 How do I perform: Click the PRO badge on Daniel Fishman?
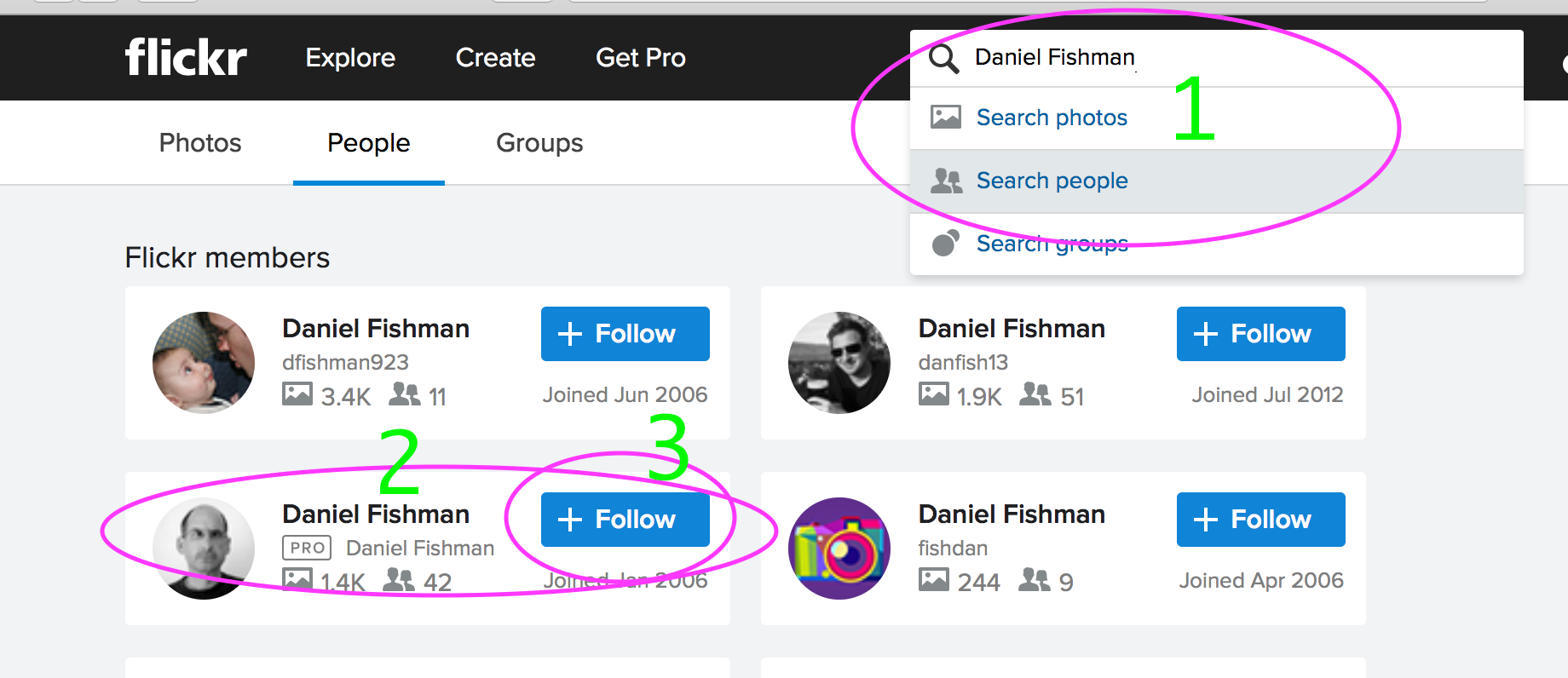(307, 548)
